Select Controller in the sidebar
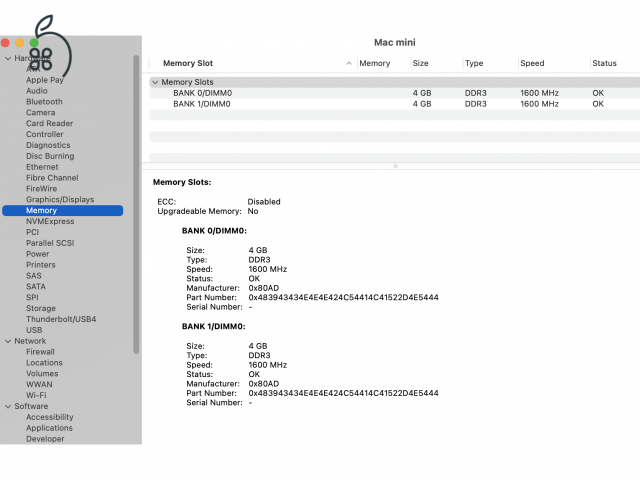Image resolution: width=640 pixels, height=480 pixels. (44, 134)
